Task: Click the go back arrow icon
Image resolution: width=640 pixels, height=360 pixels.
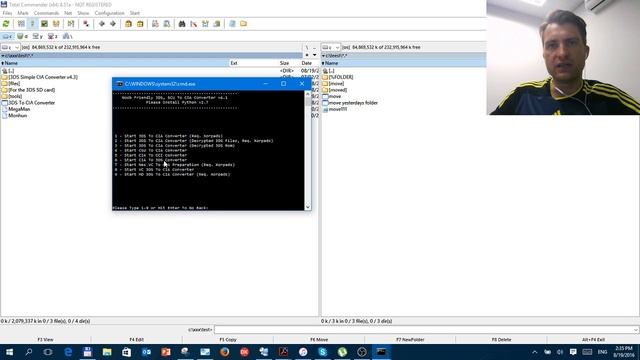Action: coord(102,24)
